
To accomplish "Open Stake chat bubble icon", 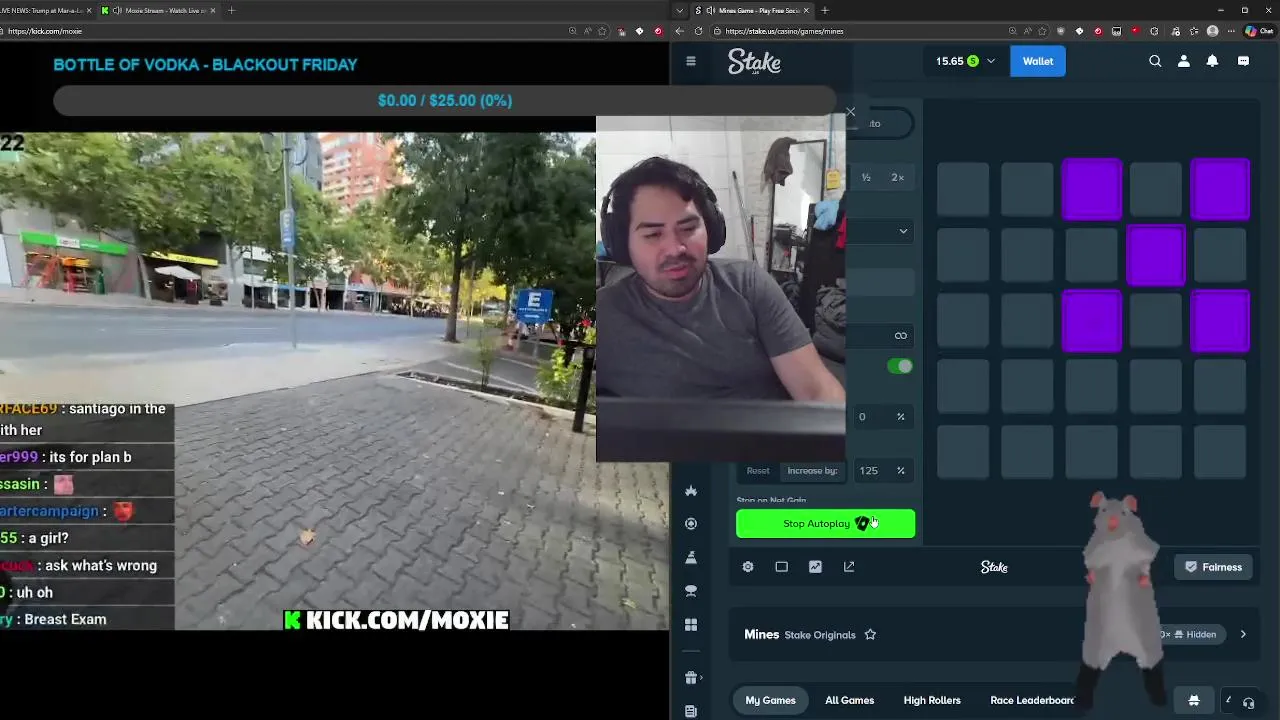I will click(1243, 61).
